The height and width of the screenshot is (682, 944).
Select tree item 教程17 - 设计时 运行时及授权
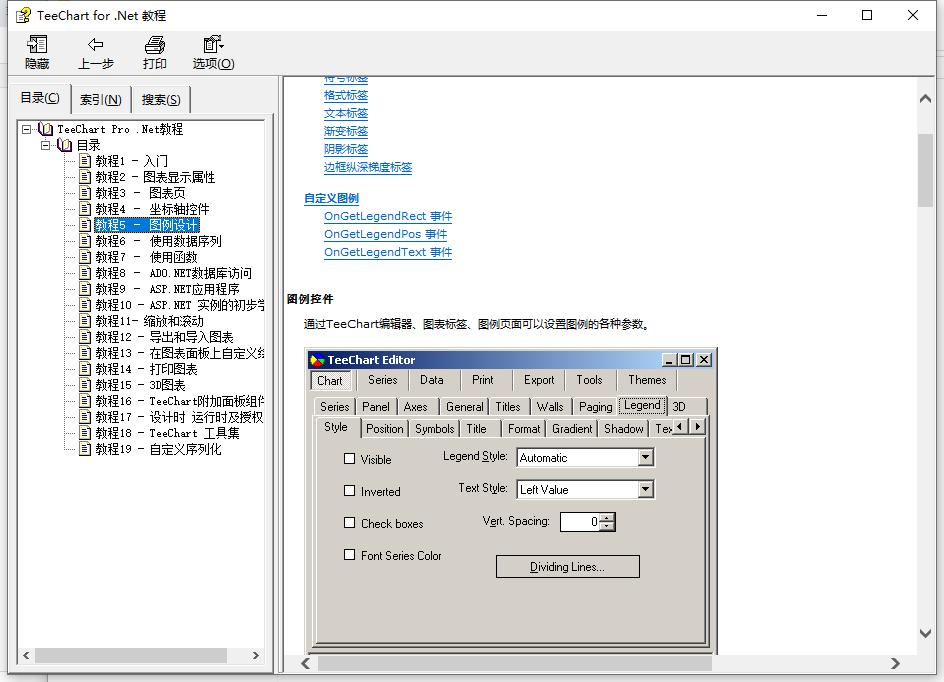pyautogui.click(x=179, y=417)
